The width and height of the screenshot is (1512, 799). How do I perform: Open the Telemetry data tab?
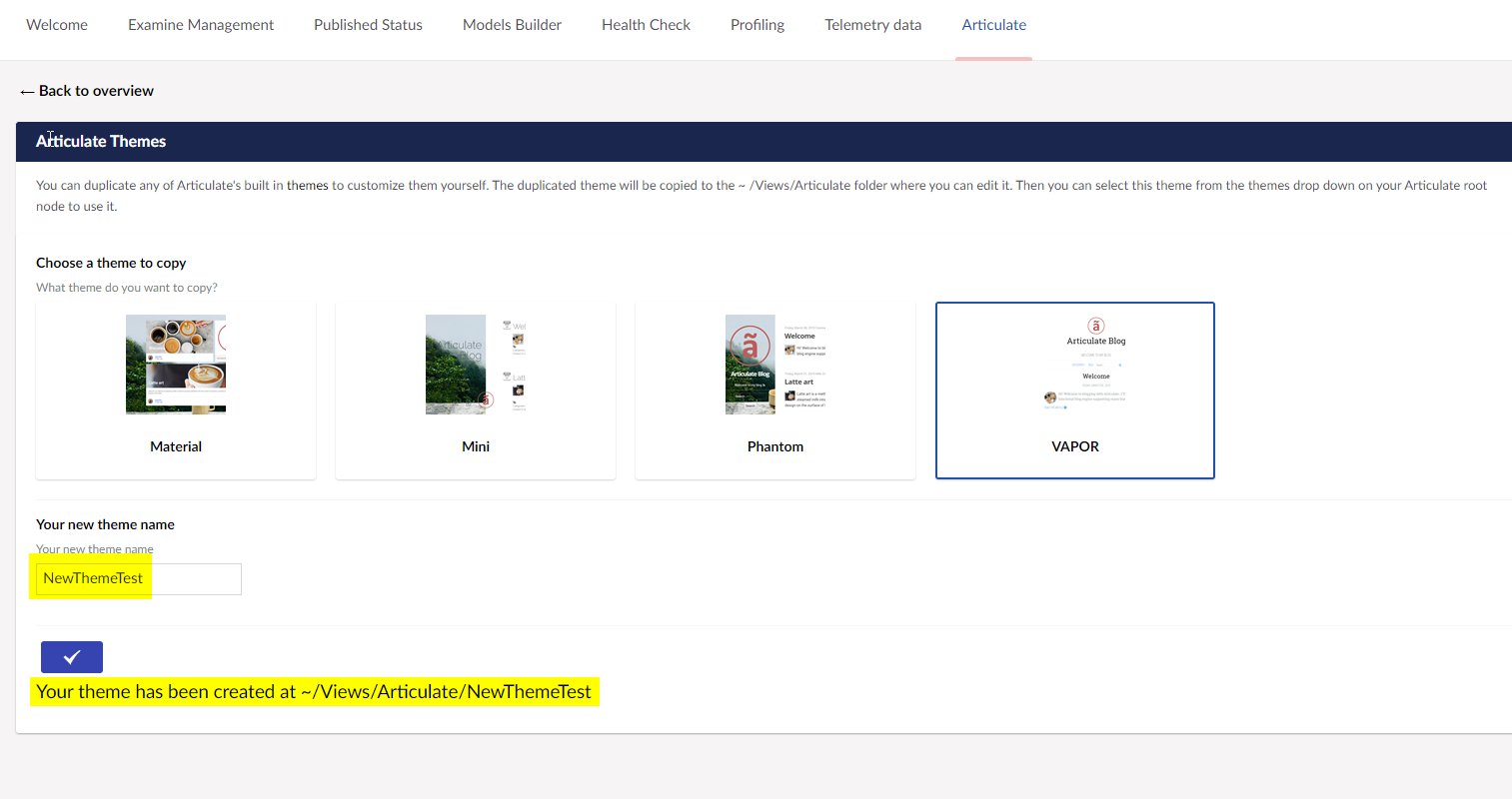pos(873,25)
